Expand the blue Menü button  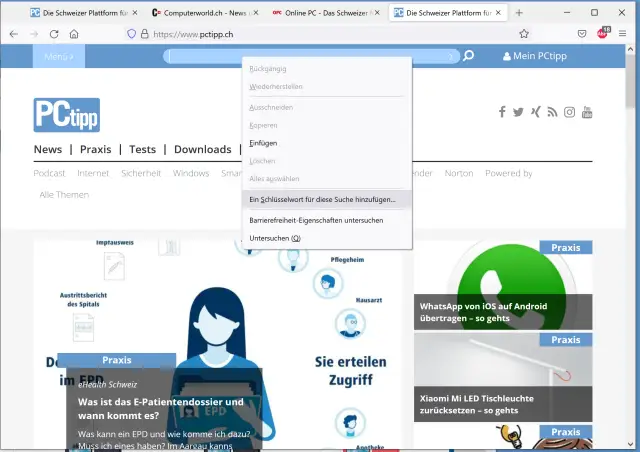(x=59, y=56)
